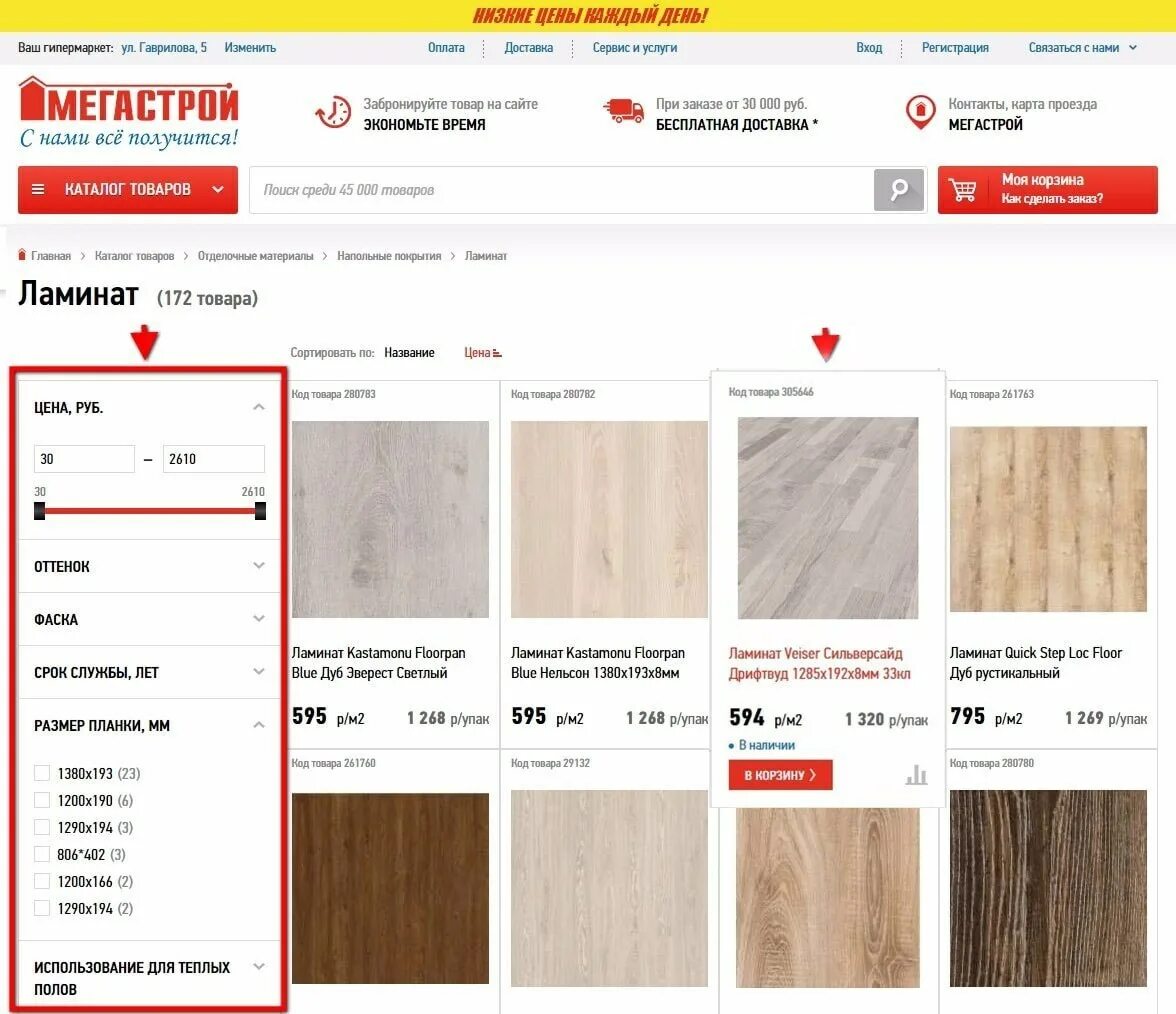Click the Мегастрой logo
Image resolution: width=1176 pixels, height=1014 pixels.
[x=128, y=112]
